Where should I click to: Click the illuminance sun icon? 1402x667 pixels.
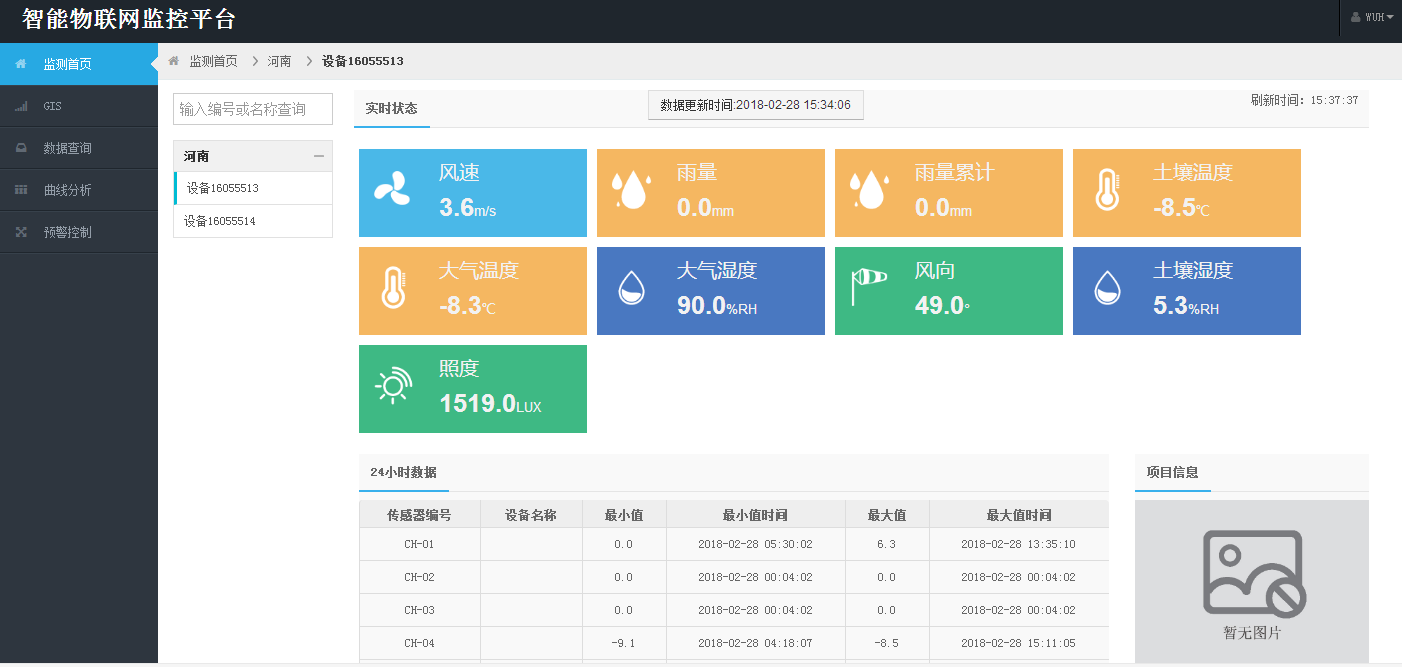(x=393, y=386)
